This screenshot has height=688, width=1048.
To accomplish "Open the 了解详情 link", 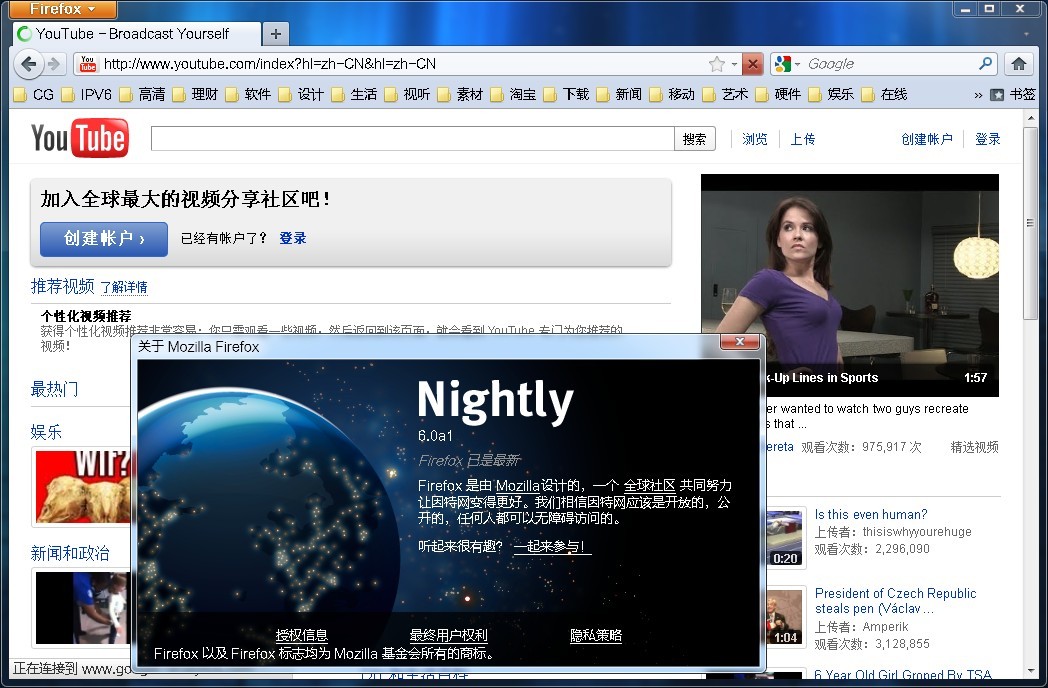I will pos(124,288).
